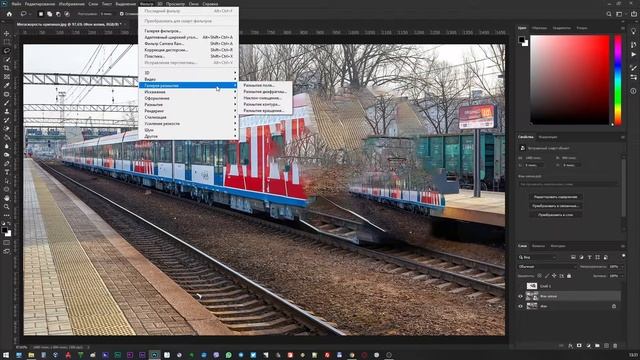Click Create new group folder icon
The image size is (640, 360).
pyautogui.click(x=597, y=346)
